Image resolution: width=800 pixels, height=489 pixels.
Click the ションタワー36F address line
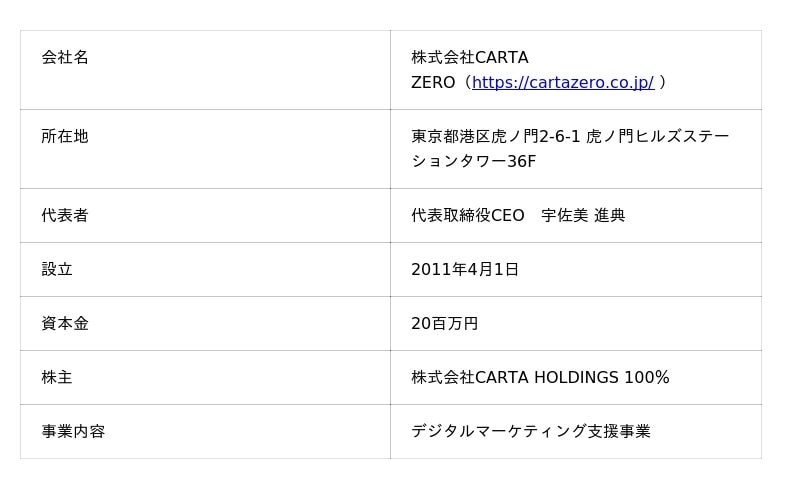[x=474, y=161]
